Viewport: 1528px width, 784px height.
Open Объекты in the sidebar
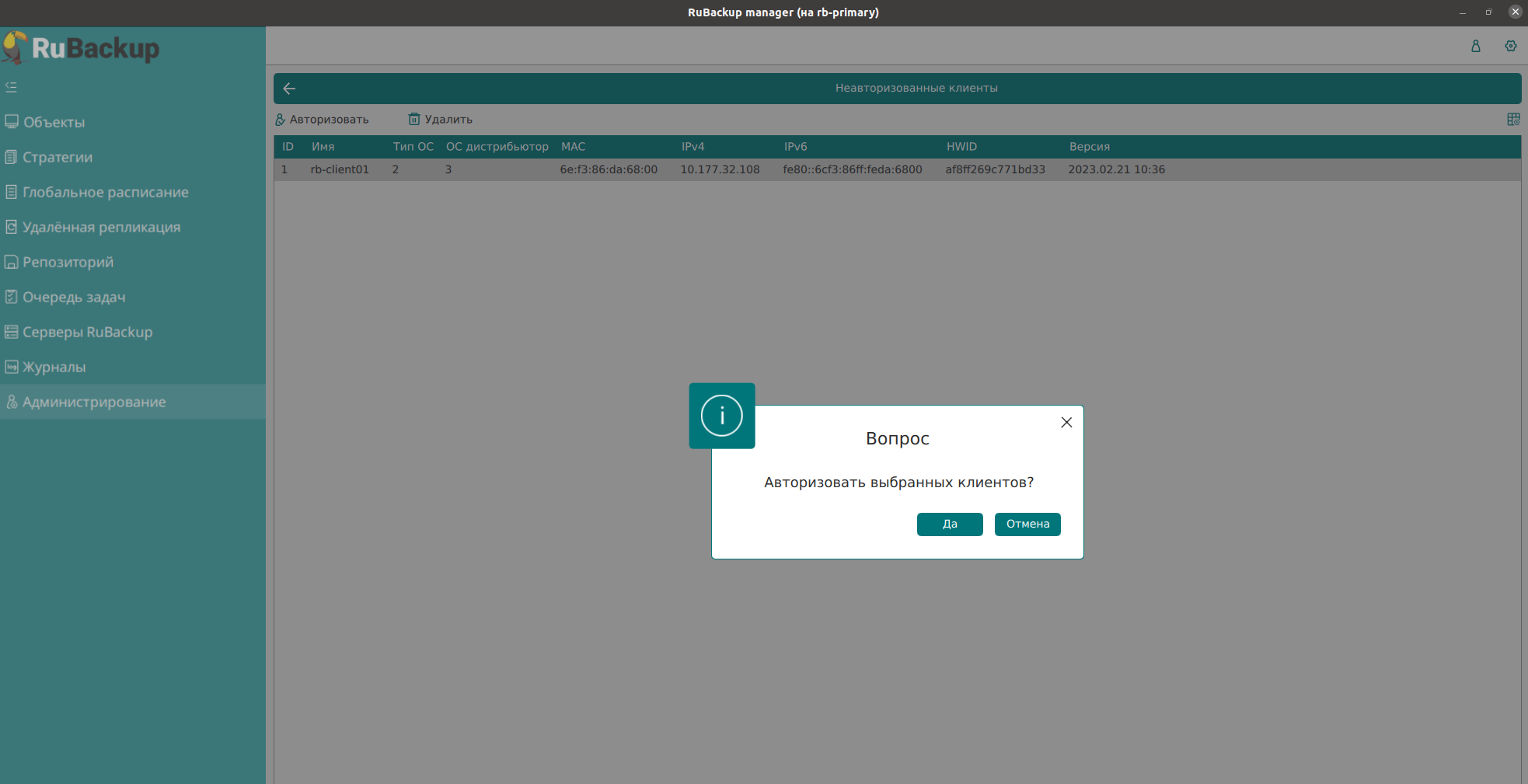pos(54,122)
